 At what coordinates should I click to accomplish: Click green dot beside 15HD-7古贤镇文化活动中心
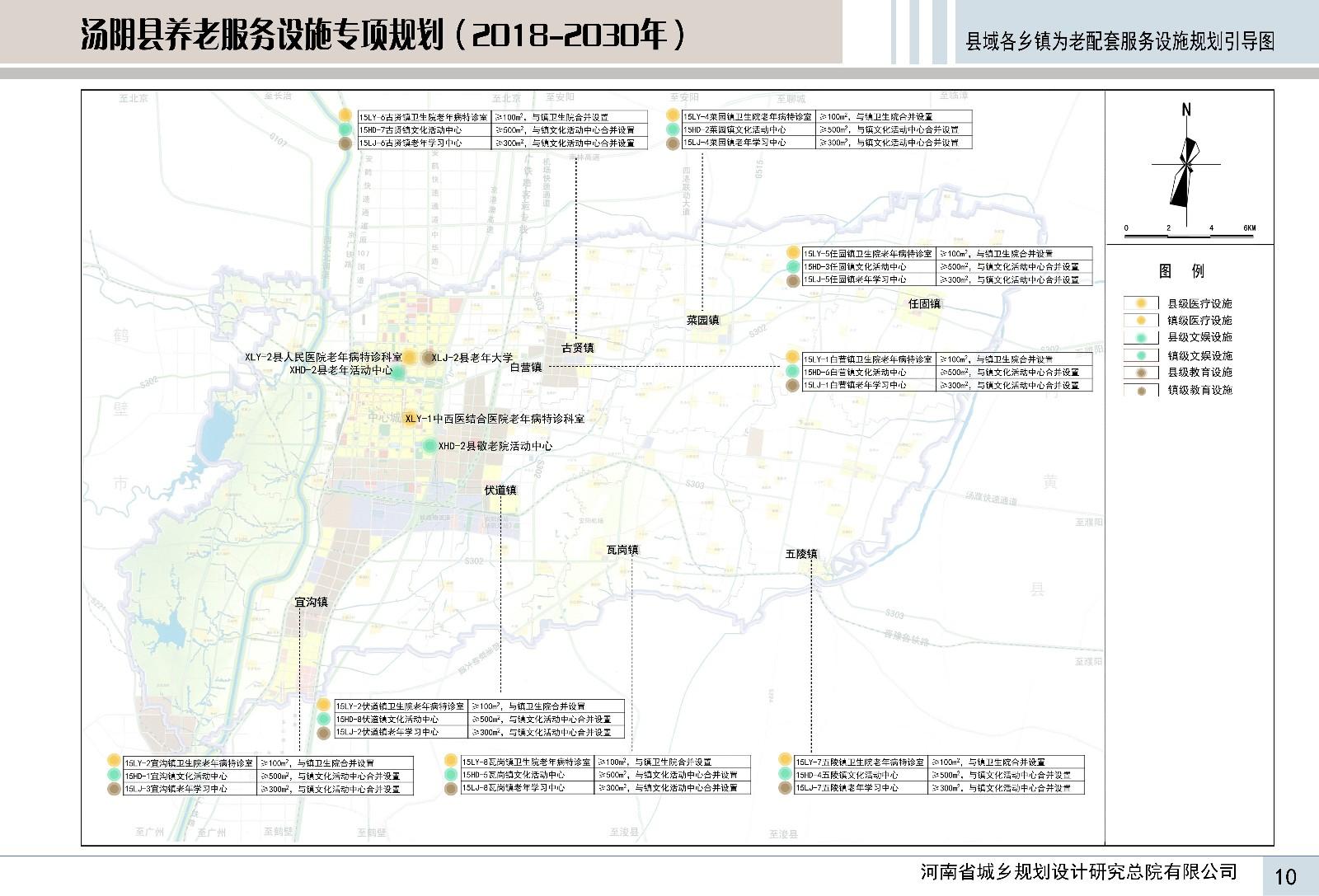click(345, 129)
